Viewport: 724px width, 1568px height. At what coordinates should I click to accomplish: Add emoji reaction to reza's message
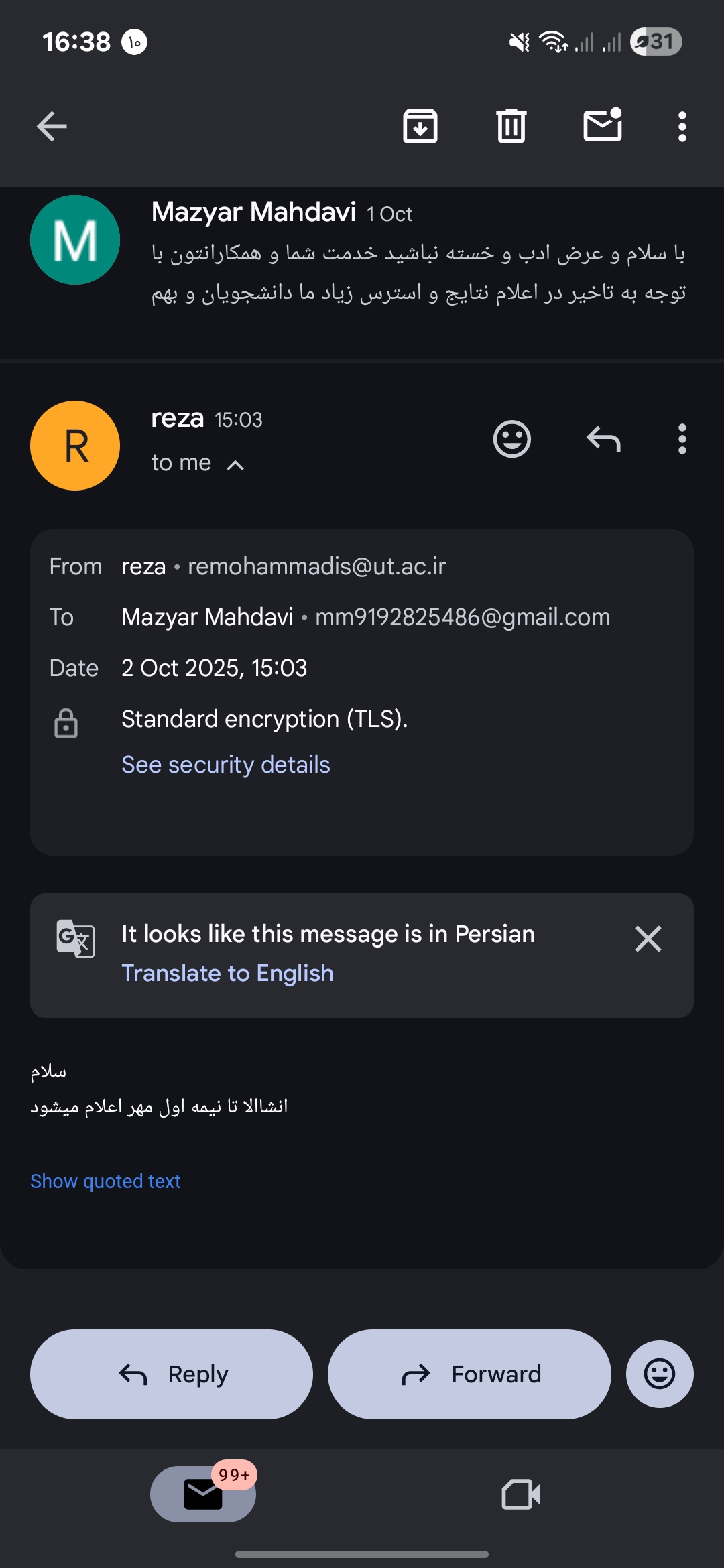(512, 440)
